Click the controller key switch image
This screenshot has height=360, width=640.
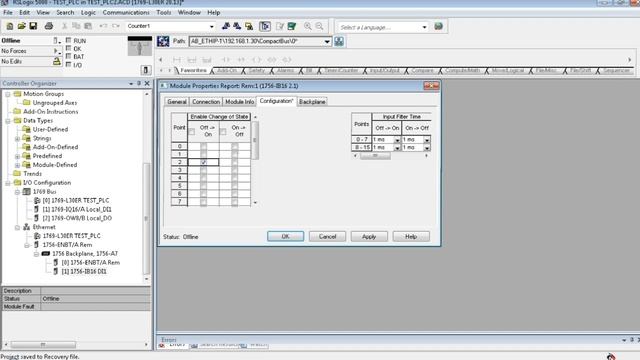click(x=140, y=46)
